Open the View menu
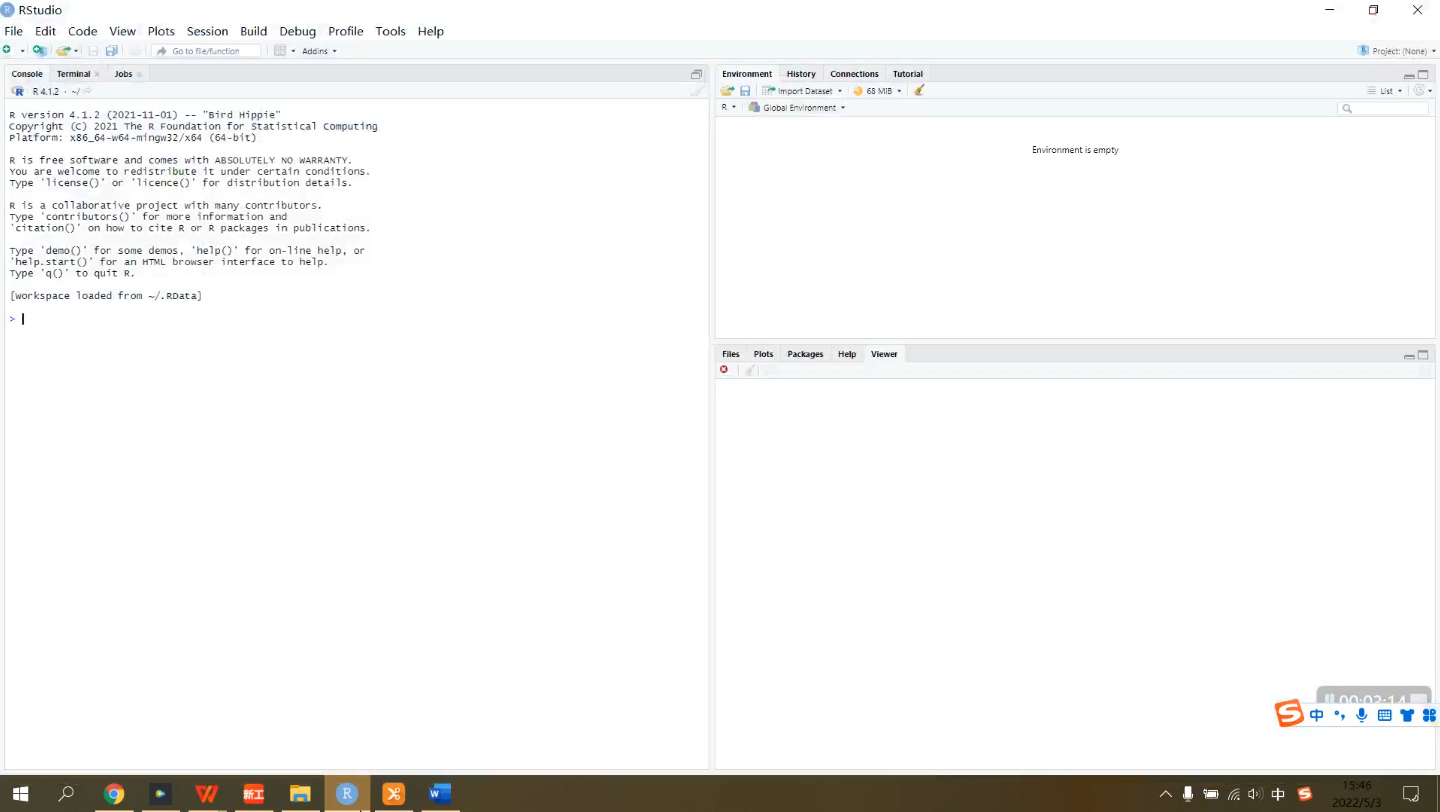This screenshot has height=812, width=1440. pyautogui.click(x=122, y=31)
